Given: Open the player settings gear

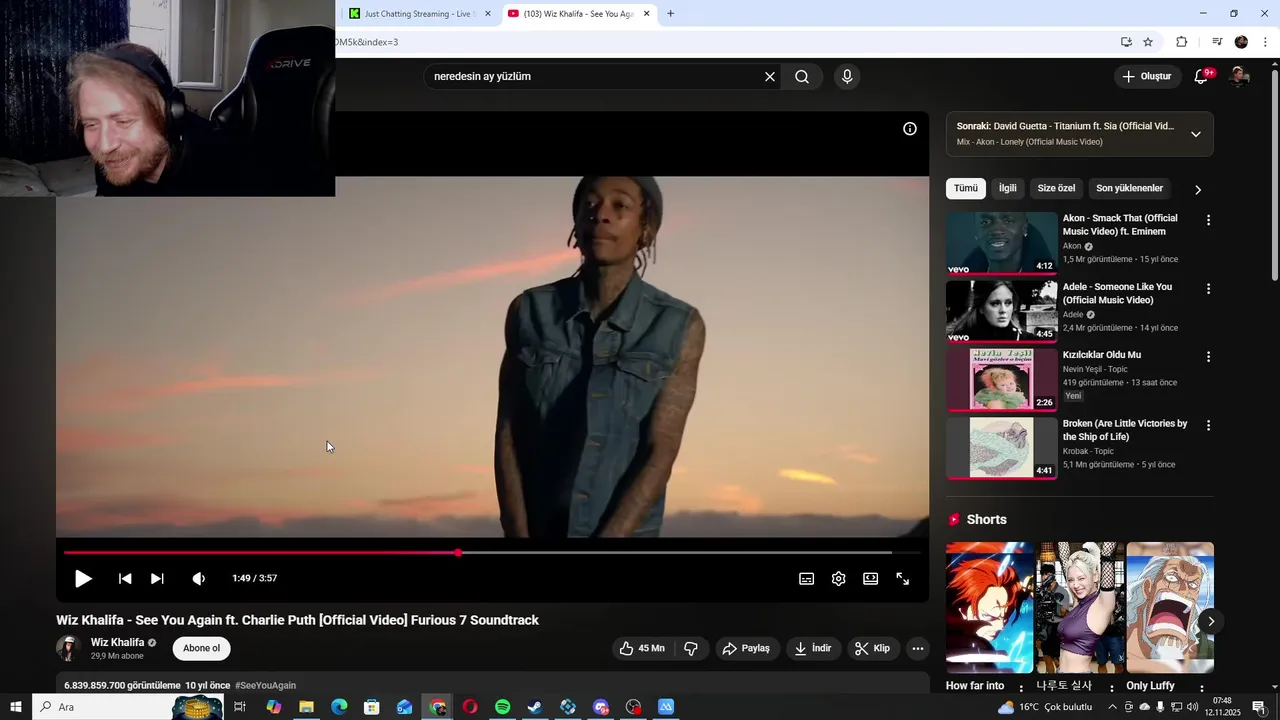Looking at the screenshot, I should tap(838, 579).
